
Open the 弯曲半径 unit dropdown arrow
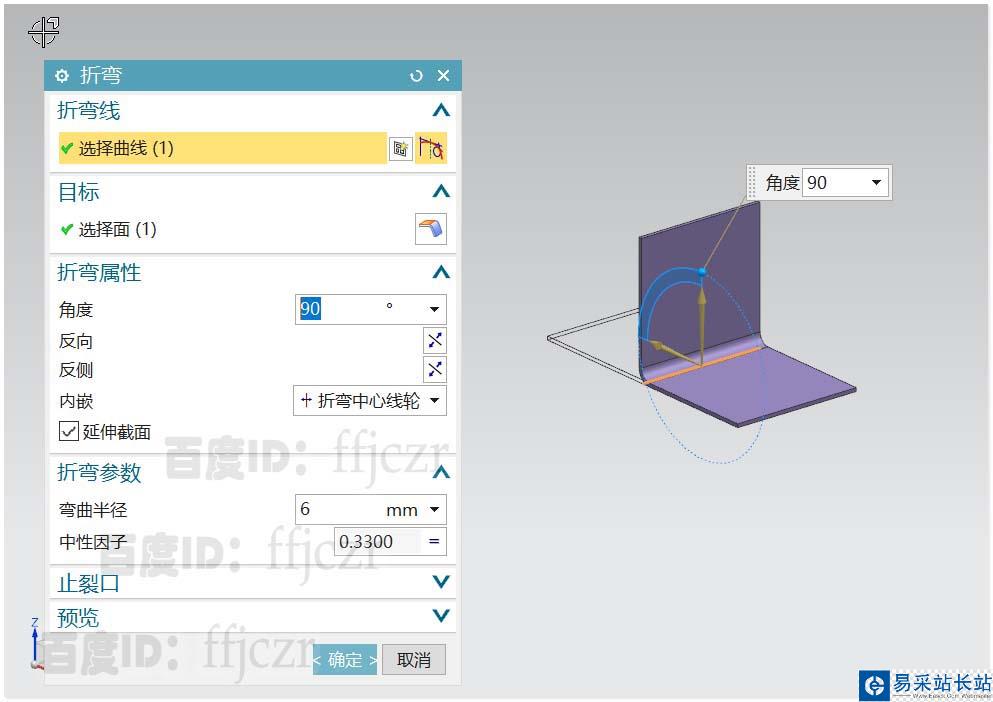pyautogui.click(x=434, y=509)
